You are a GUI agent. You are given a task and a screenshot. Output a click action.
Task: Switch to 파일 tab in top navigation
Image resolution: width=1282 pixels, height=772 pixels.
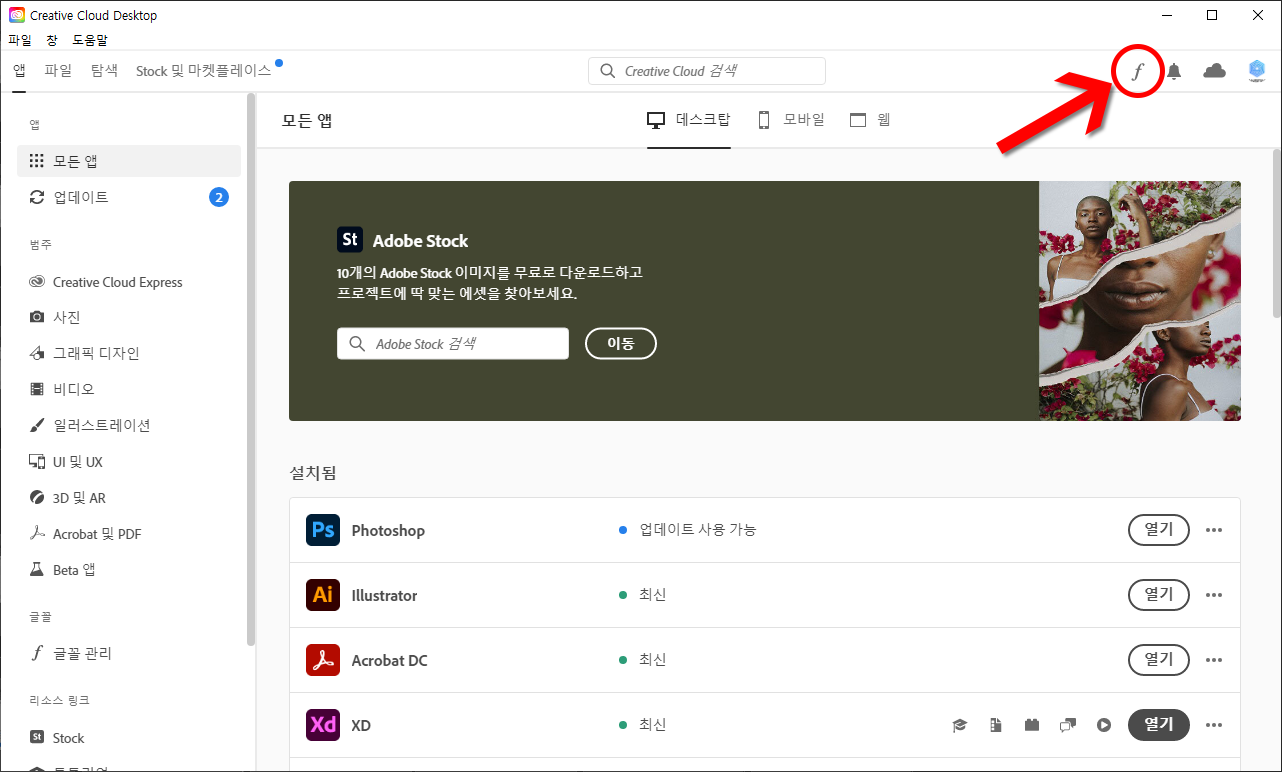58,71
